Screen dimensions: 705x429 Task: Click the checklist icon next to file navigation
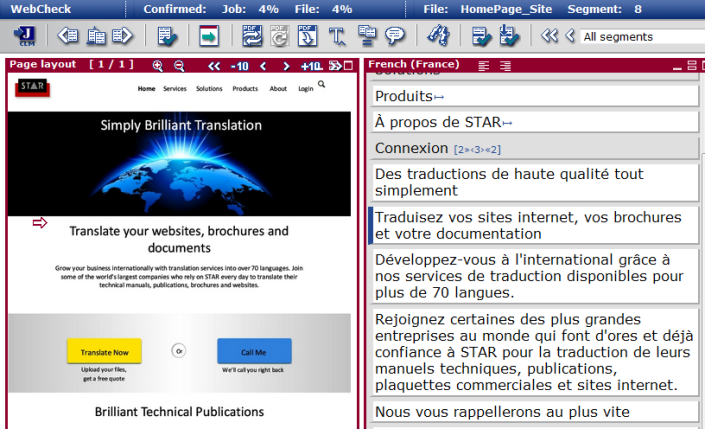(167, 36)
